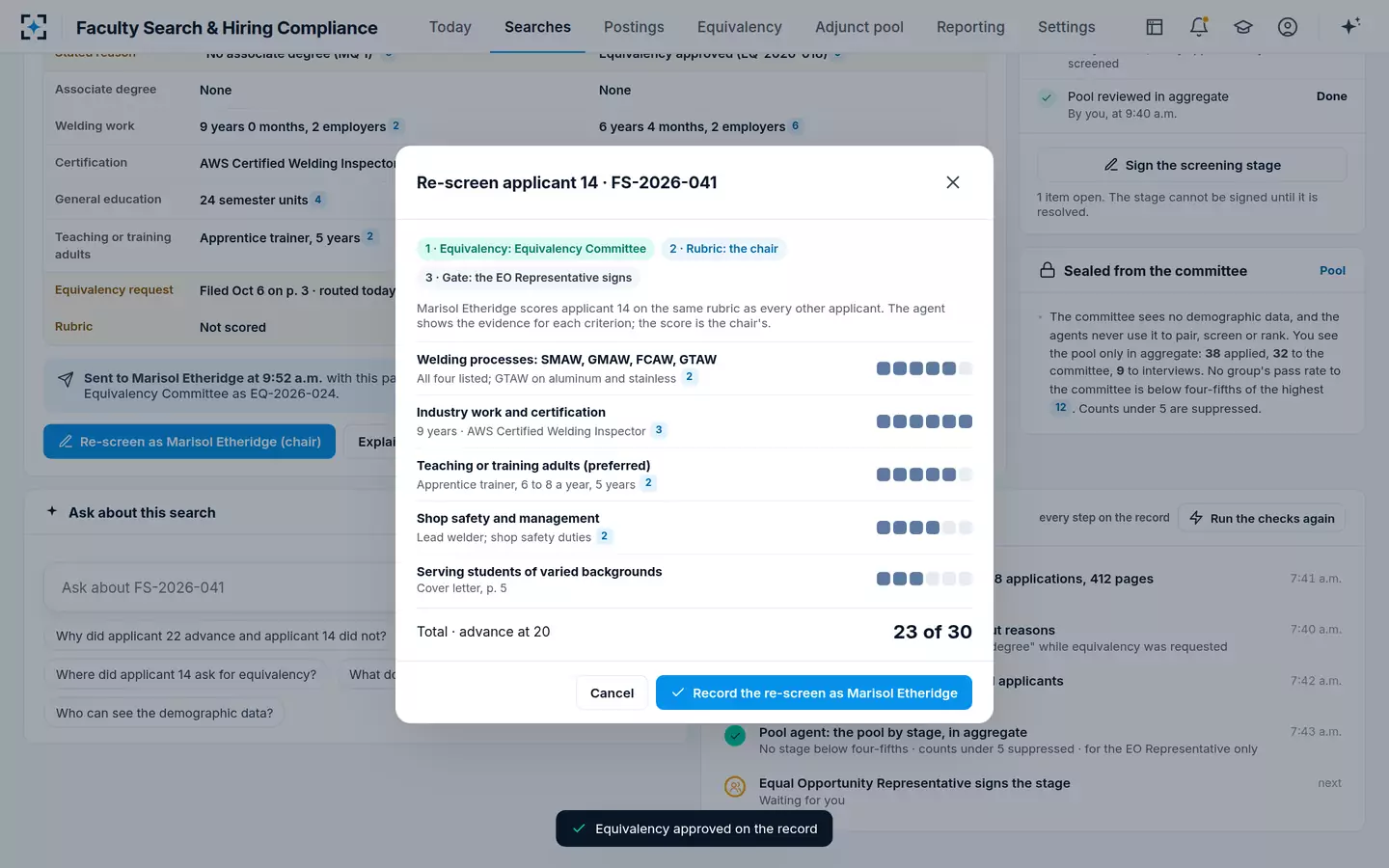Click the Faculty Search app logo icon
Viewport: 1389px width, 868px height.
(x=34, y=27)
